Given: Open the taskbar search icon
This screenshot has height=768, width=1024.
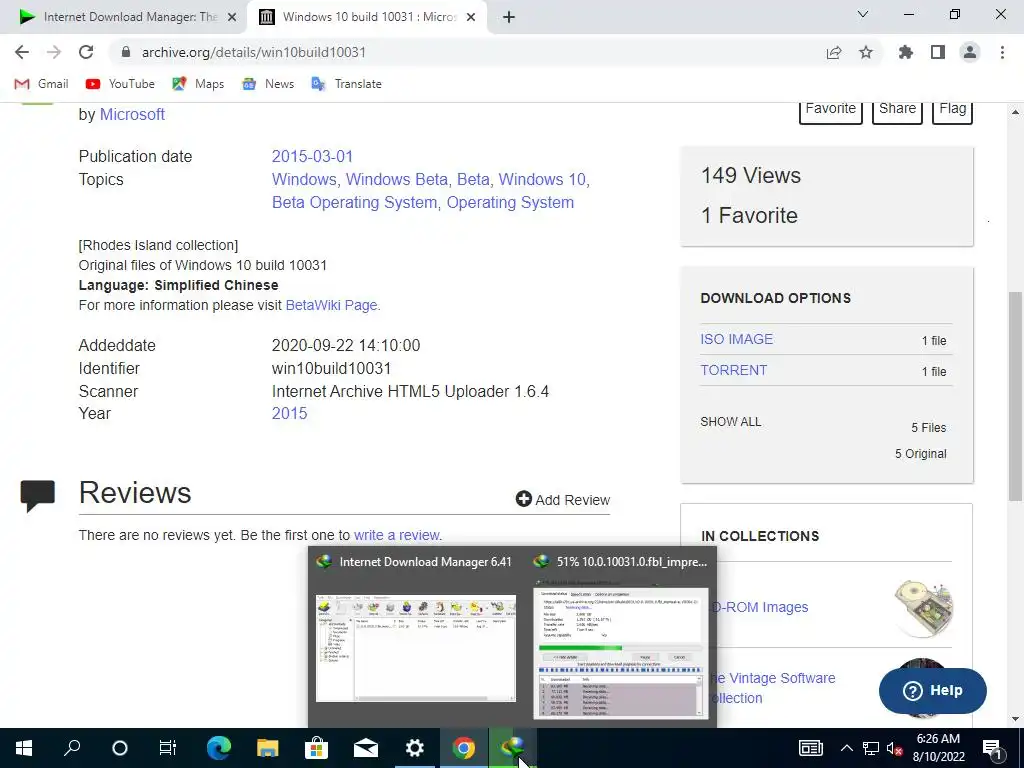Looking at the screenshot, I should (72, 748).
